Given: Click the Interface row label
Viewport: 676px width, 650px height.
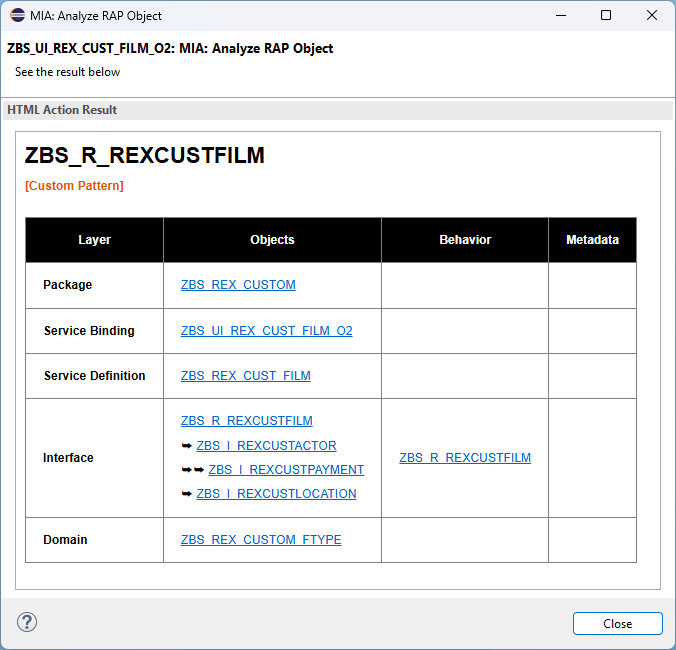Looking at the screenshot, I should (x=68, y=458).
